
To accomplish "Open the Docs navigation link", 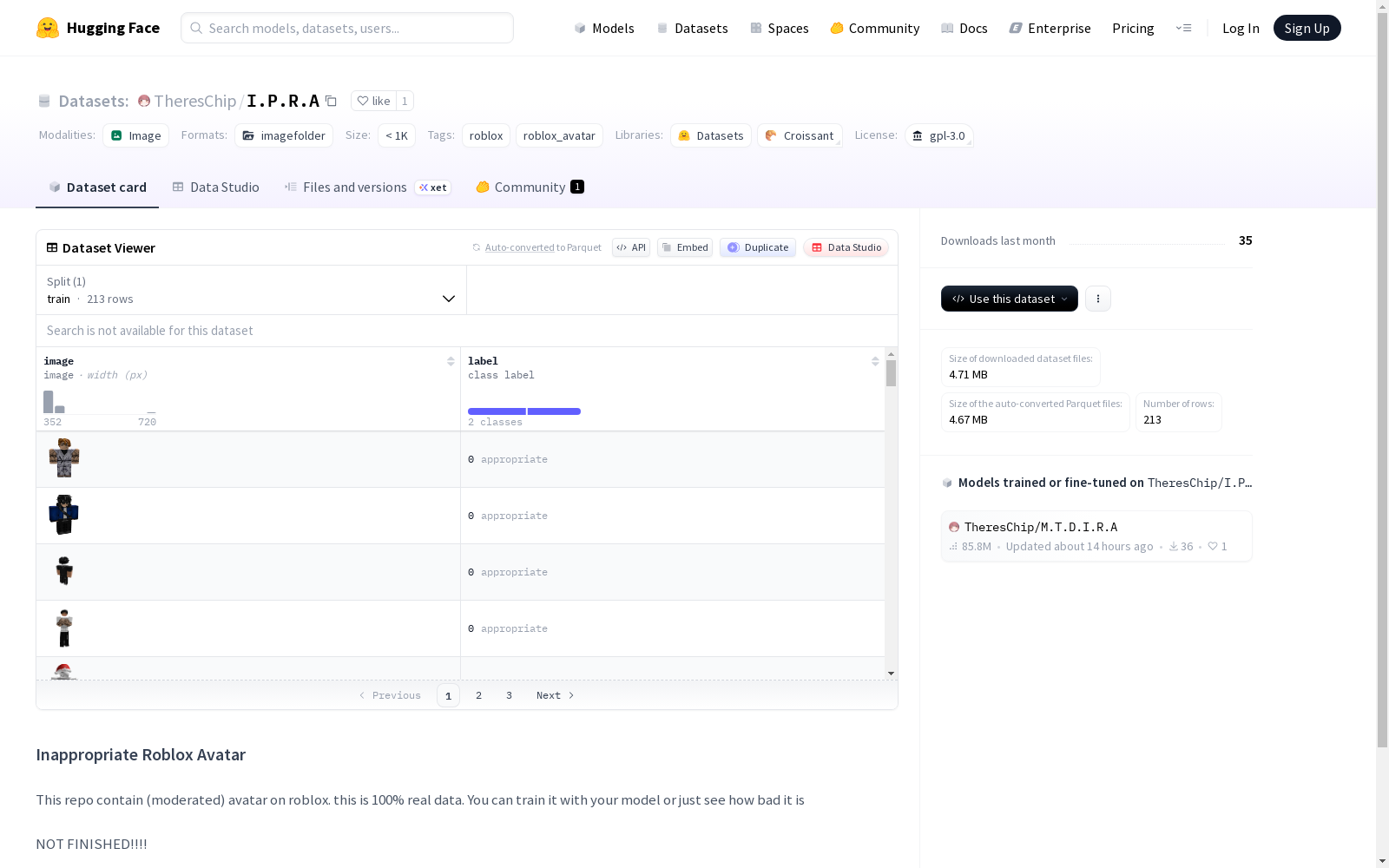I will tap(964, 28).
